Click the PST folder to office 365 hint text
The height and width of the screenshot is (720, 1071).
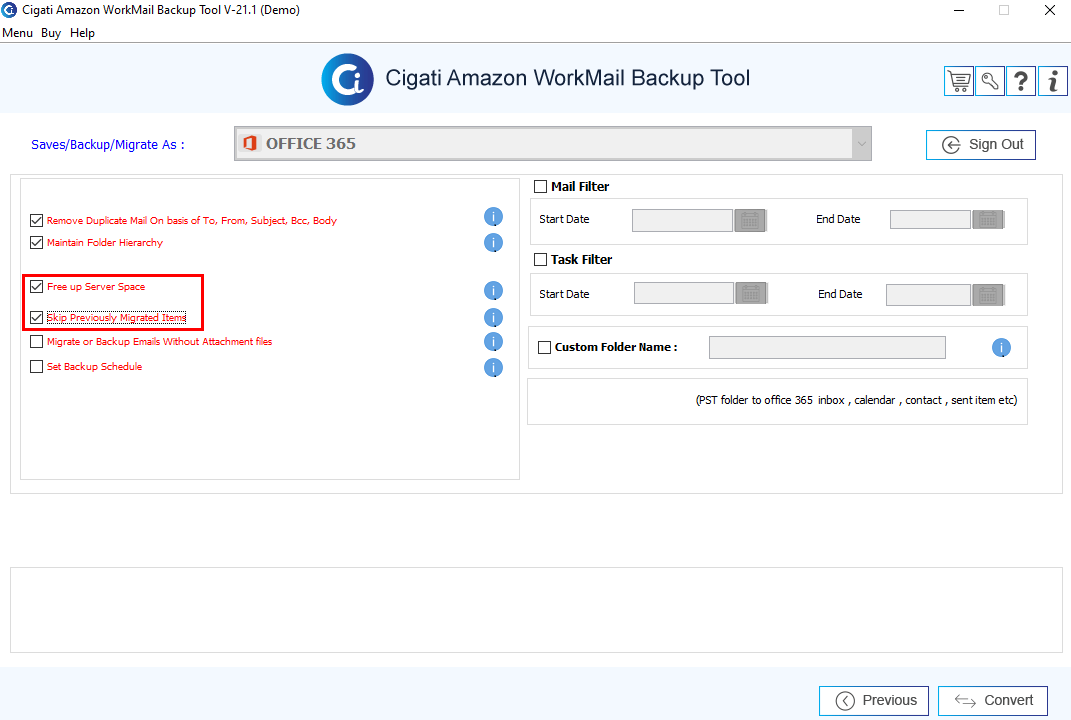click(x=856, y=400)
